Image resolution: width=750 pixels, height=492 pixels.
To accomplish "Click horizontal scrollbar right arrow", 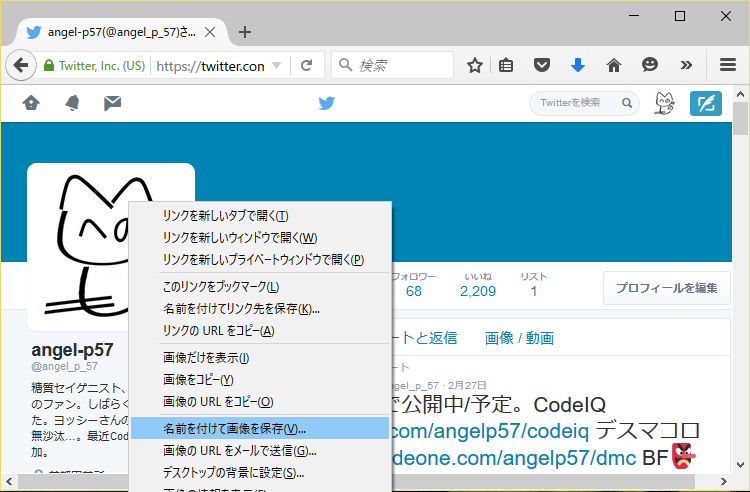I will click(x=723, y=481).
